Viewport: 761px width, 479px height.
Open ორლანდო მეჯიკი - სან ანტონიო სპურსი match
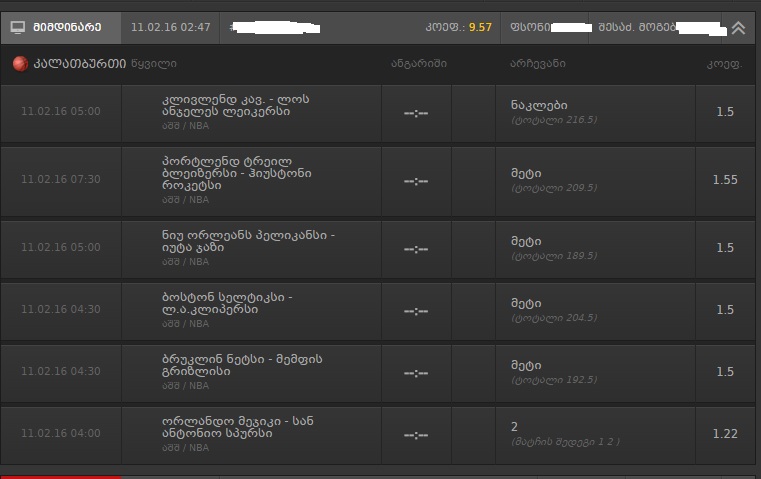[x=238, y=427]
